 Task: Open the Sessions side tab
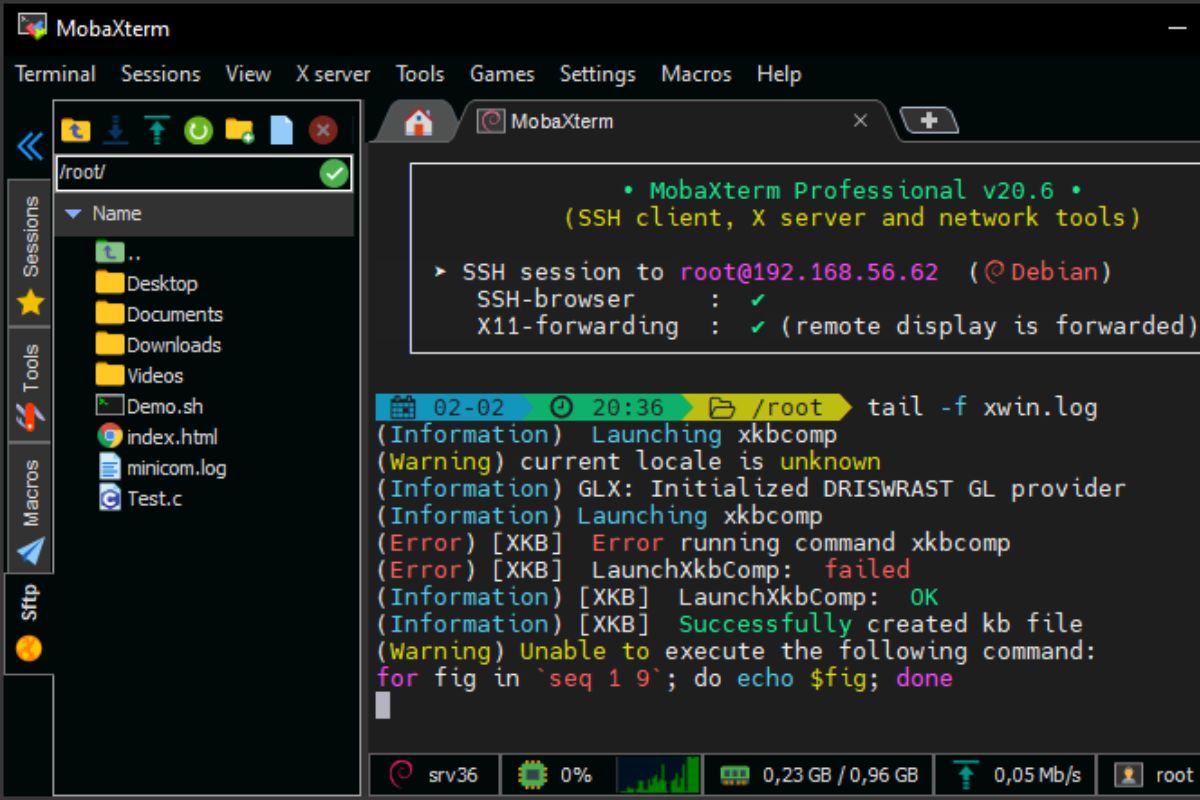30,253
